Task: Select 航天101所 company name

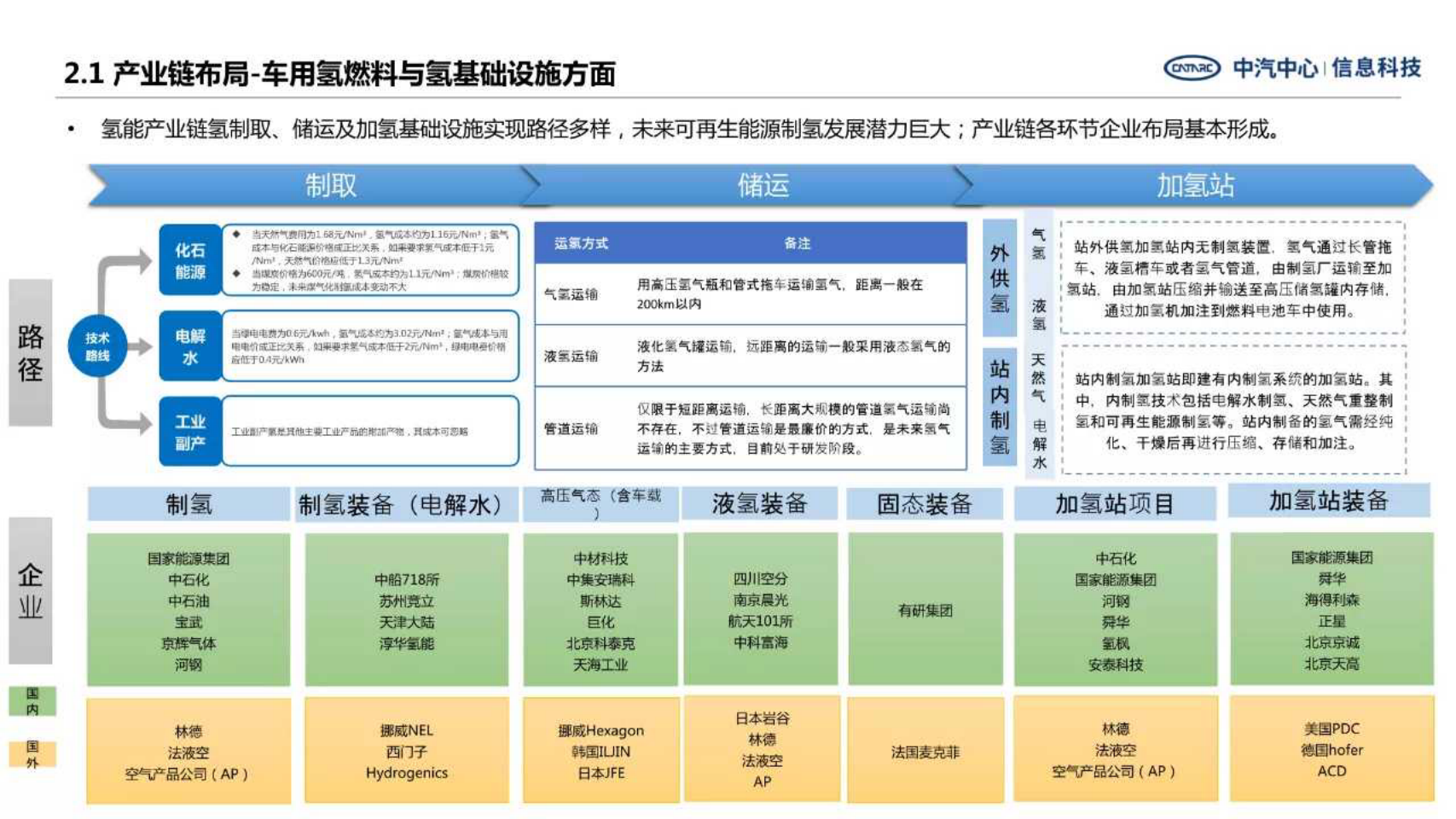Action: click(760, 621)
